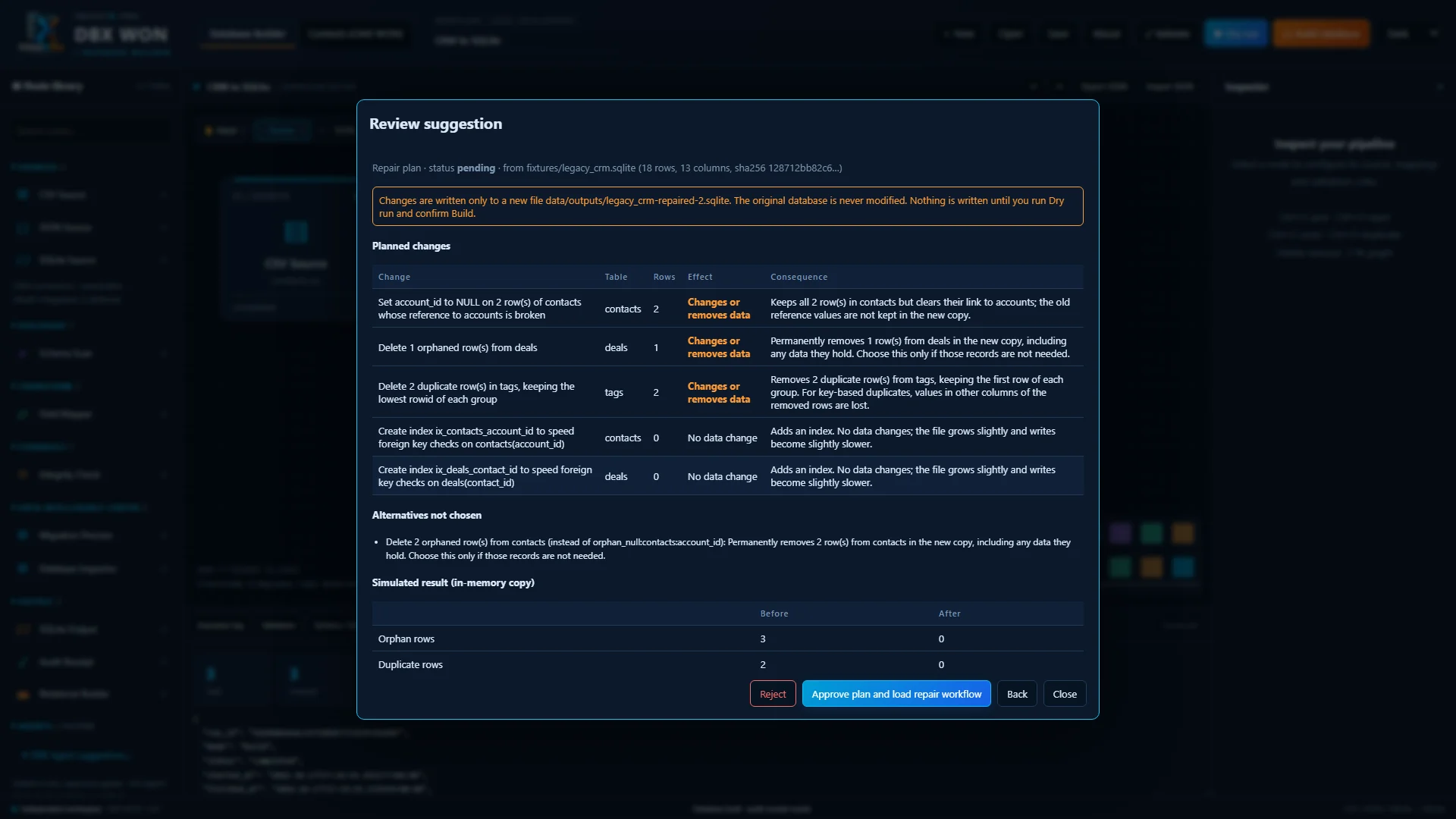Click the 'Change' column header
The height and width of the screenshot is (819, 1456).
394,277
